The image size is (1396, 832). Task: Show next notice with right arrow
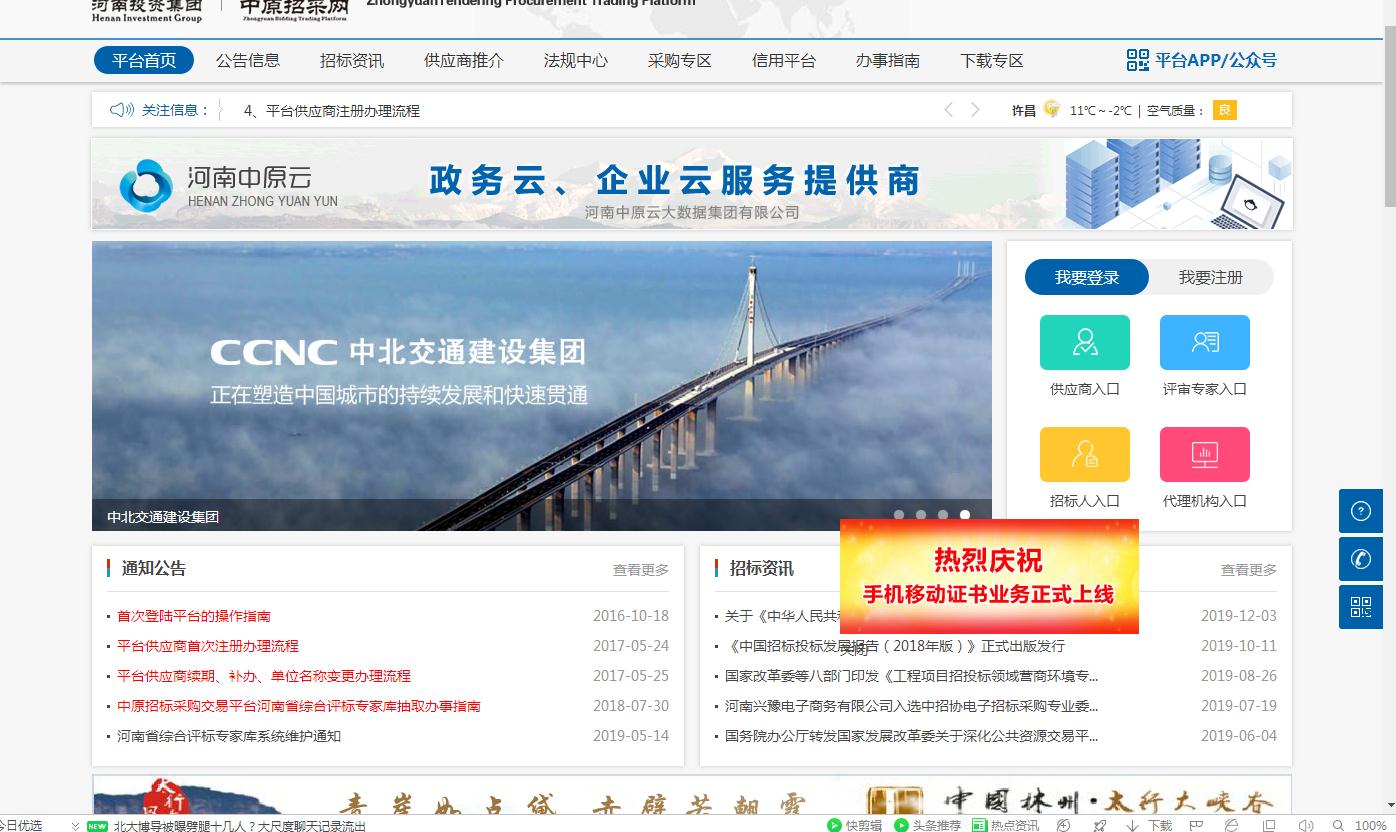pyautogui.click(x=975, y=110)
